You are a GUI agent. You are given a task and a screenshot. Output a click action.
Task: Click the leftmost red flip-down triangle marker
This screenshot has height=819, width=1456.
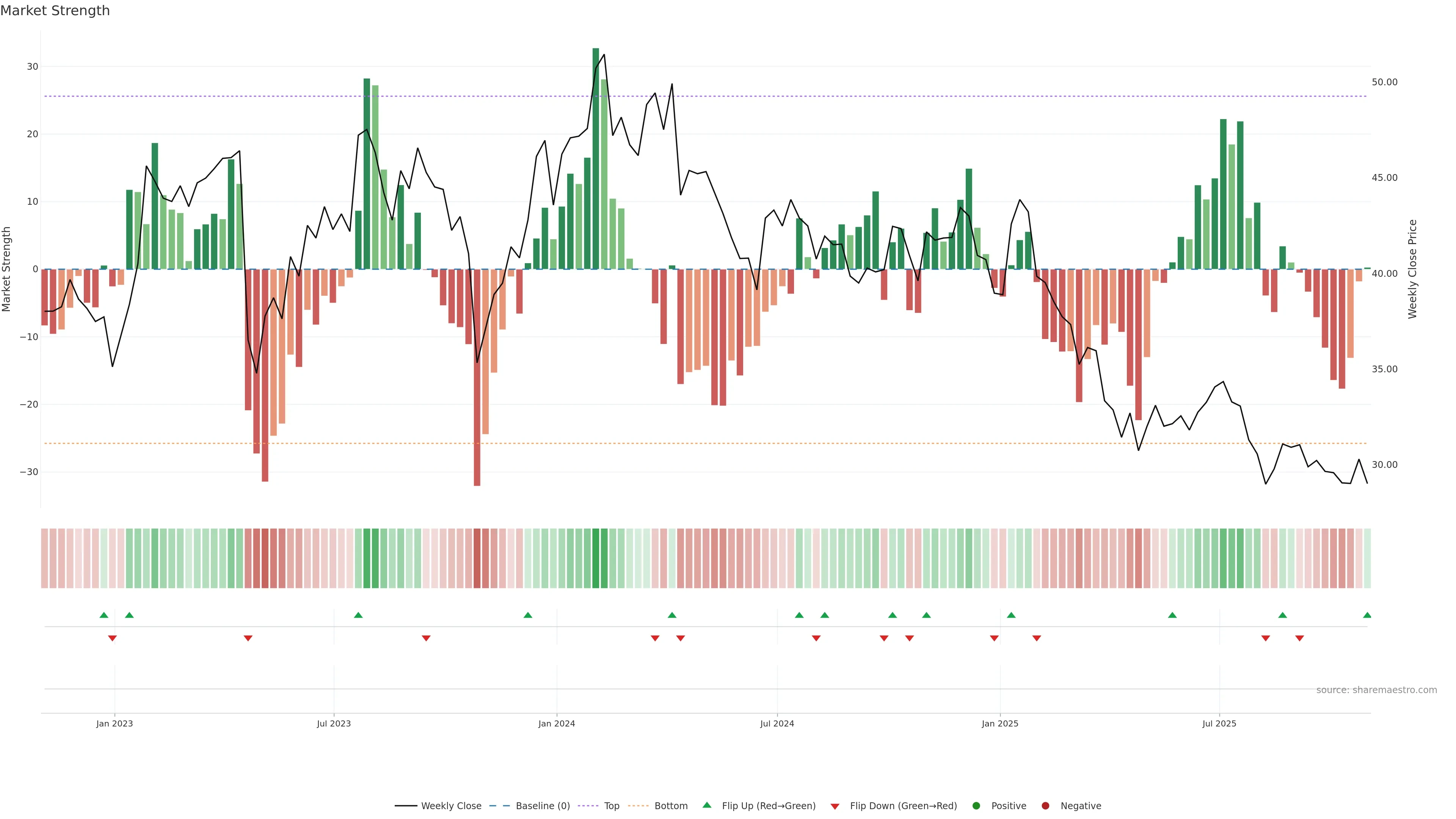pos(113,638)
